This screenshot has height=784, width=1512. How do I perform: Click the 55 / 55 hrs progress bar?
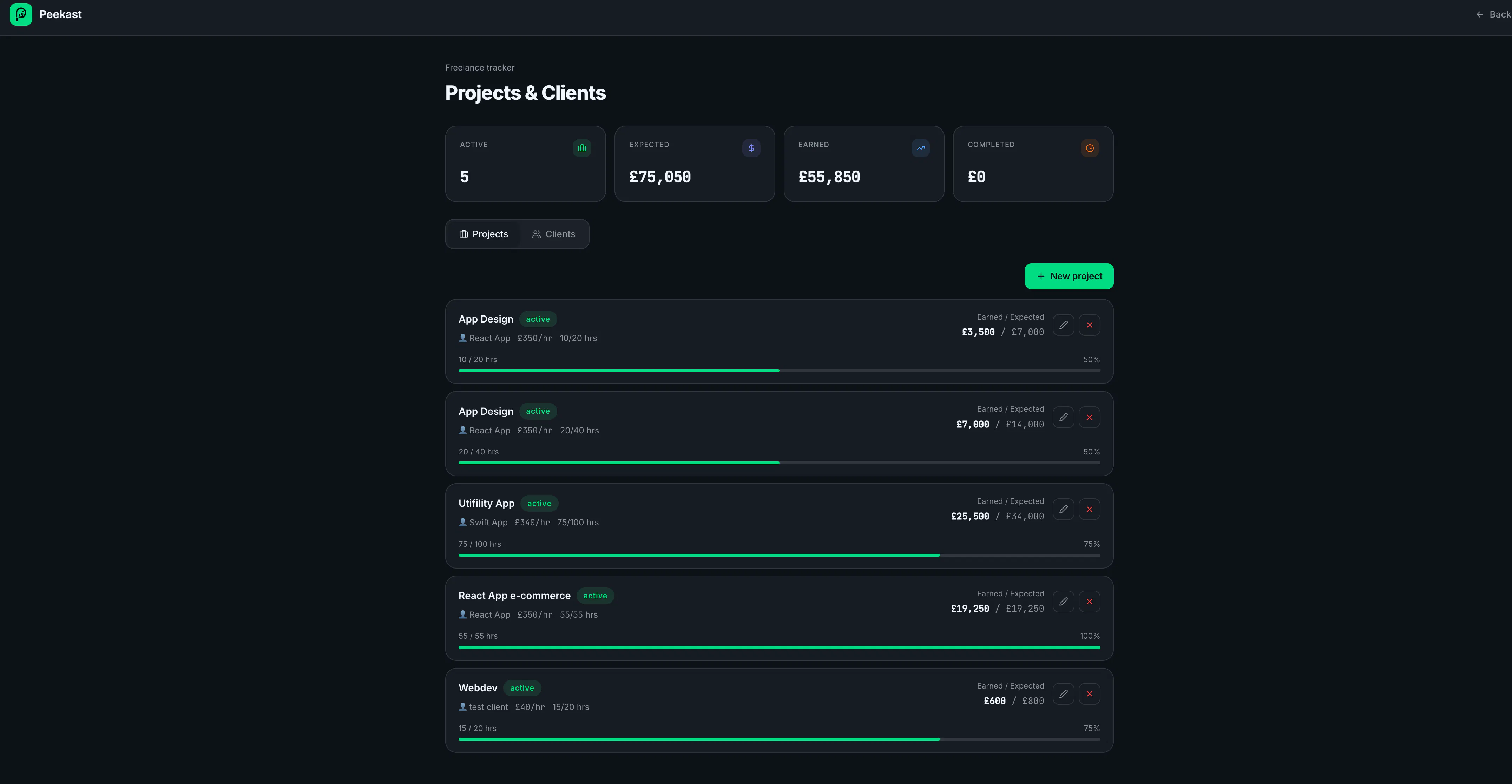[779, 647]
